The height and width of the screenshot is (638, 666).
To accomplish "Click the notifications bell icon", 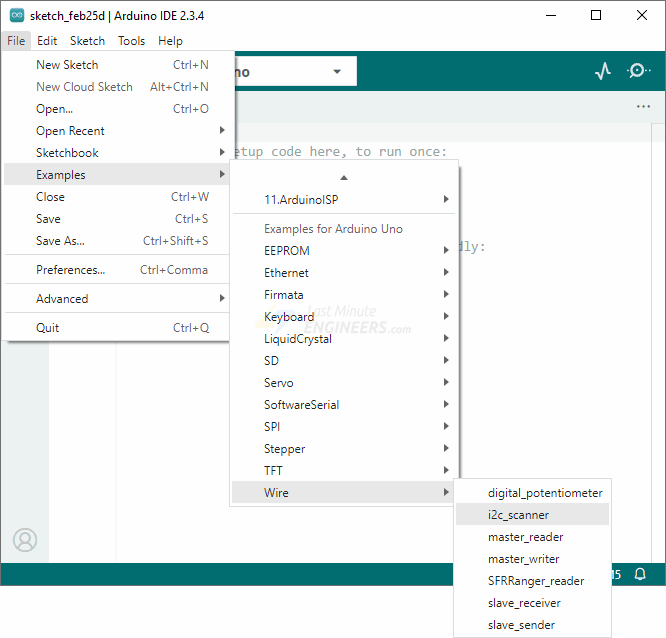I will click(x=640, y=575).
